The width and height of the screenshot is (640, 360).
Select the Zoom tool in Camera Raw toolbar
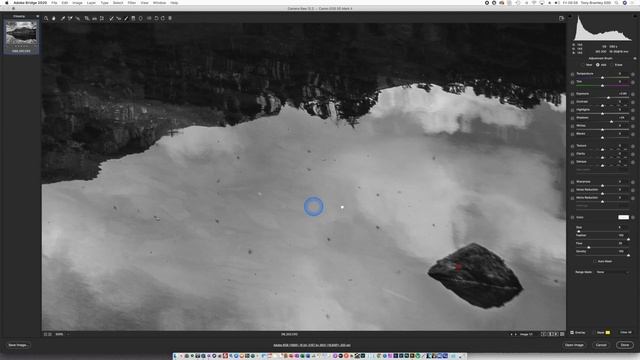pos(46,18)
